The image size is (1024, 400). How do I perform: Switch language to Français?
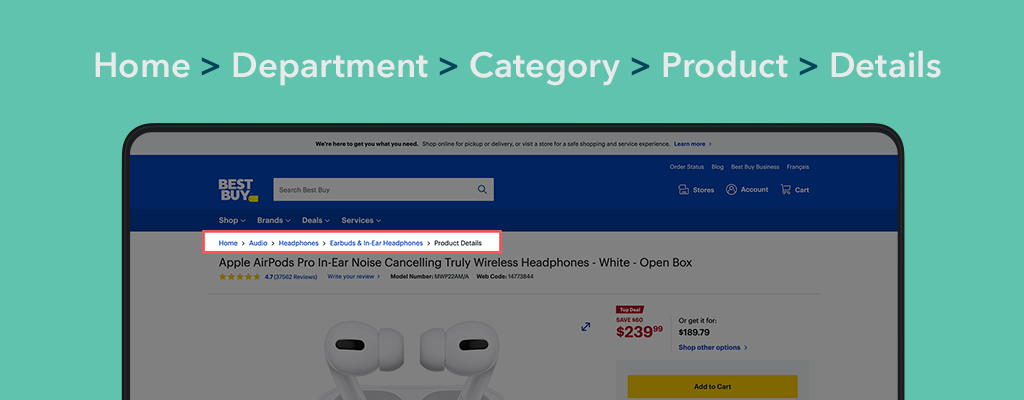[798, 167]
